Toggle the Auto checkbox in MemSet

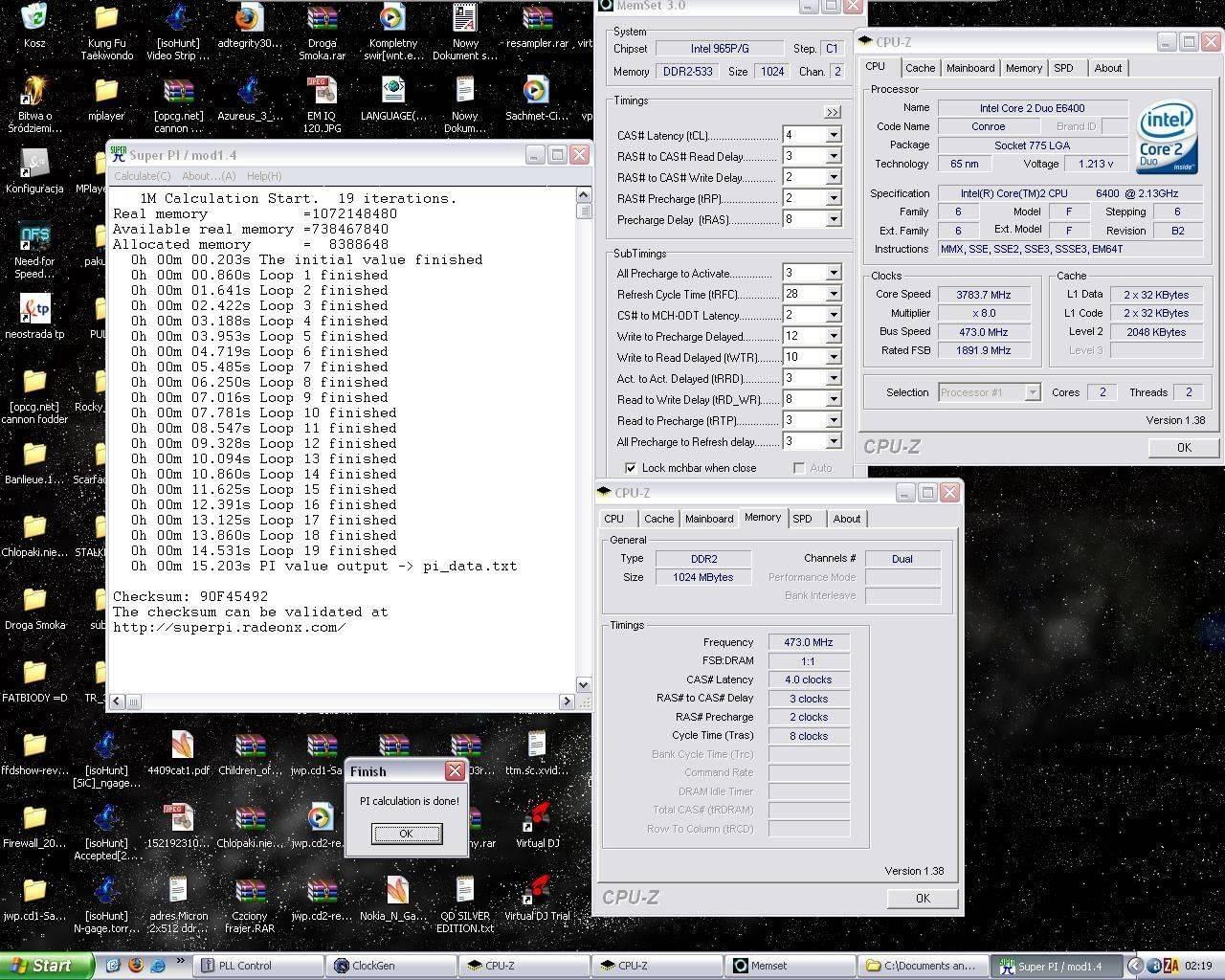pos(798,468)
